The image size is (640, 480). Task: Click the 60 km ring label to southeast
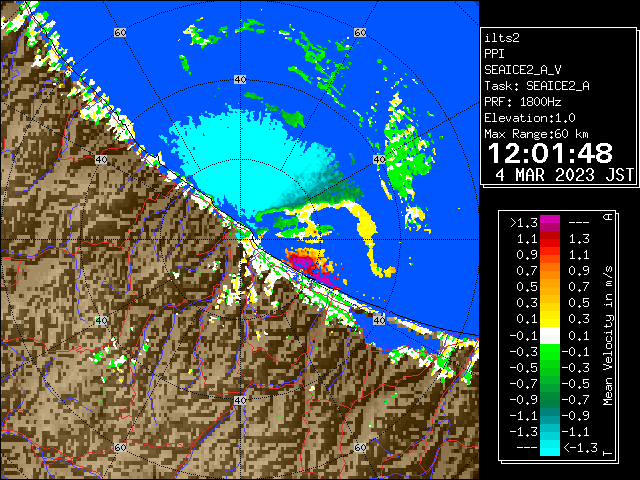point(360,447)
